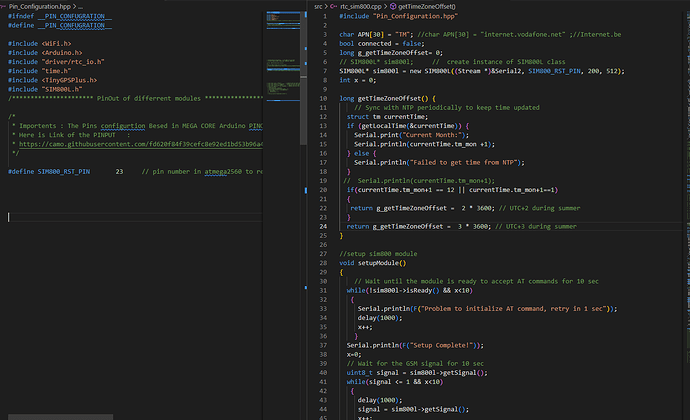690x420 pixels.
Task: Open the getTimeZoneOffset() breadcrumb symbol list
Action: 426,6
